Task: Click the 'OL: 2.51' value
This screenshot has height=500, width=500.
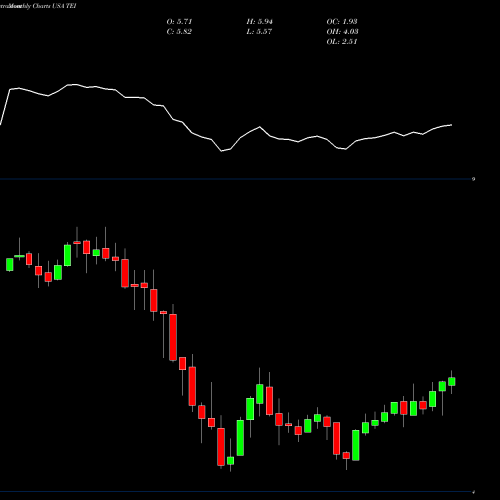Action: [x=342, y=42]
